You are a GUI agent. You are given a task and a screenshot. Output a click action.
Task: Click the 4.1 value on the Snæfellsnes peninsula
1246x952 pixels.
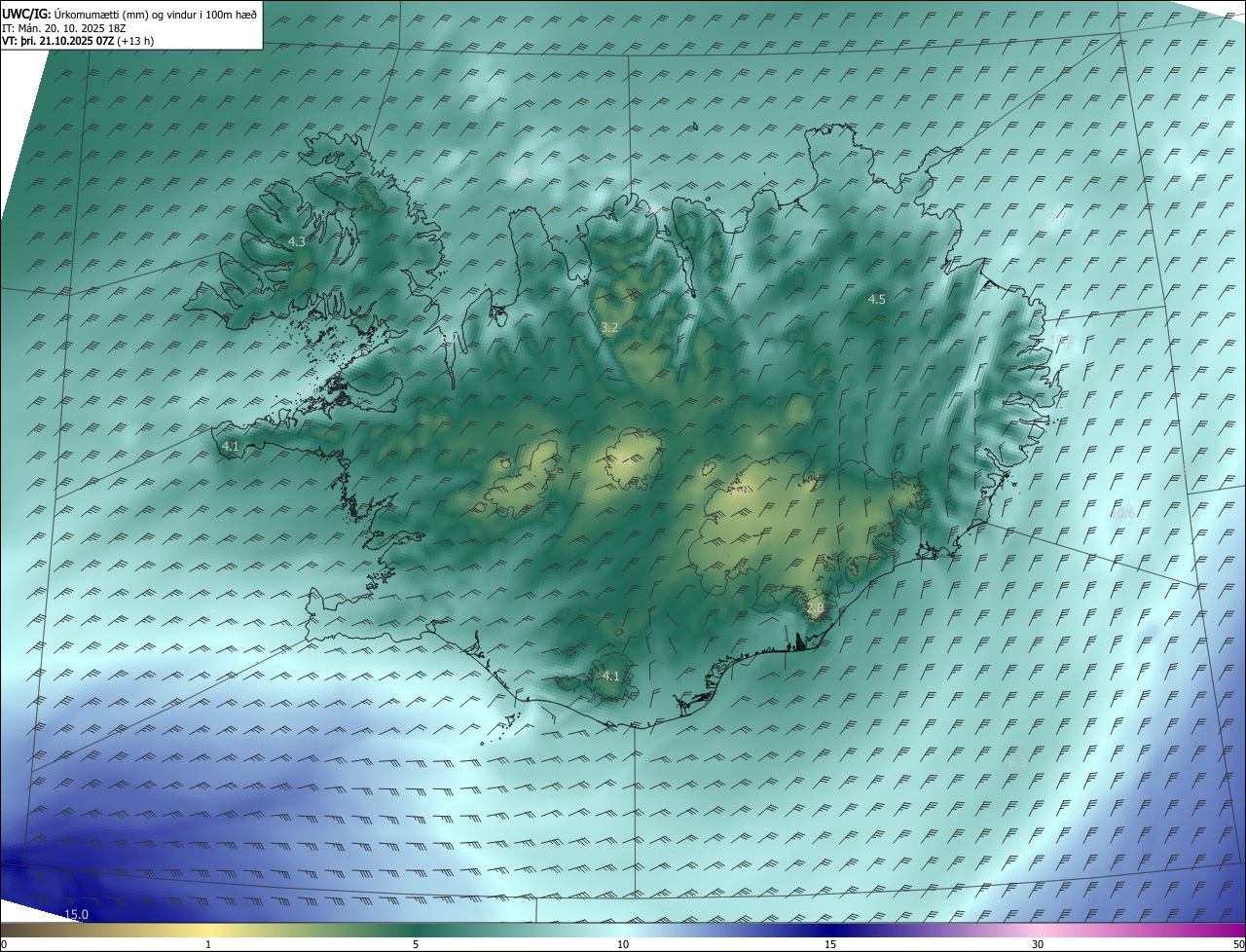point(231,446)
